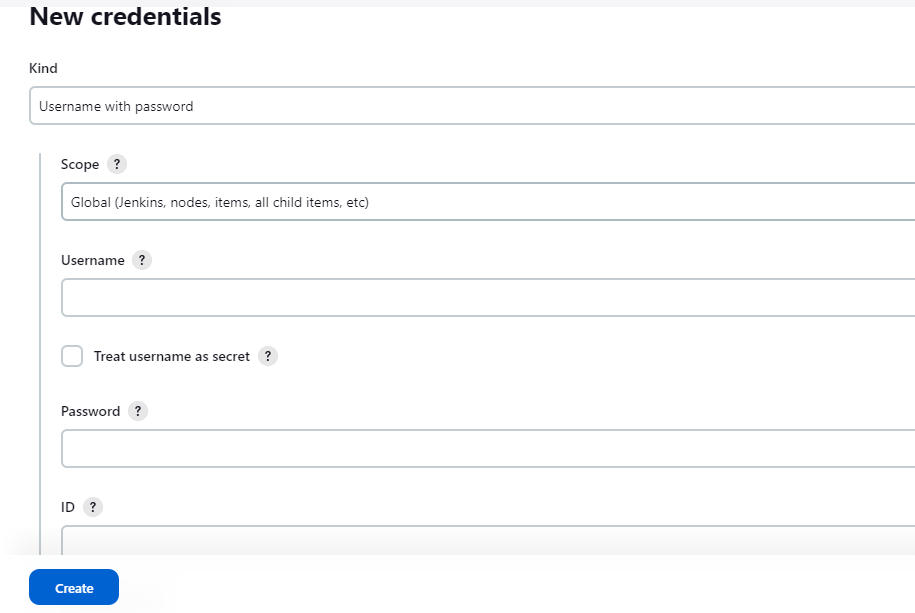Open help icon beside the ID label
Viewport: 915px width, 613px height.
[93, 507]
